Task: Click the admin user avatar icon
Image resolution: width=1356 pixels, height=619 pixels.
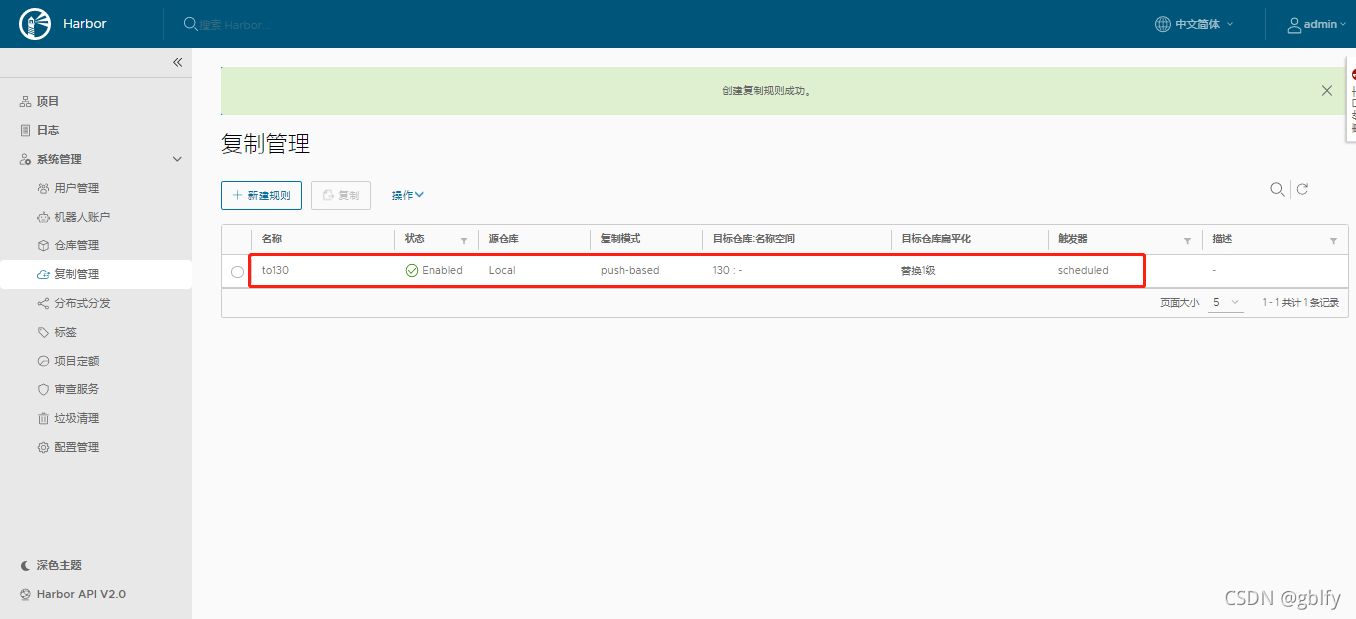Action: point(1294,24)
